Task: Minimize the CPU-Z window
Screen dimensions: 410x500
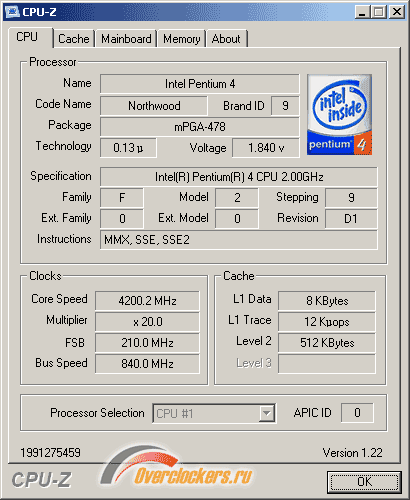Action: (362, 12)
